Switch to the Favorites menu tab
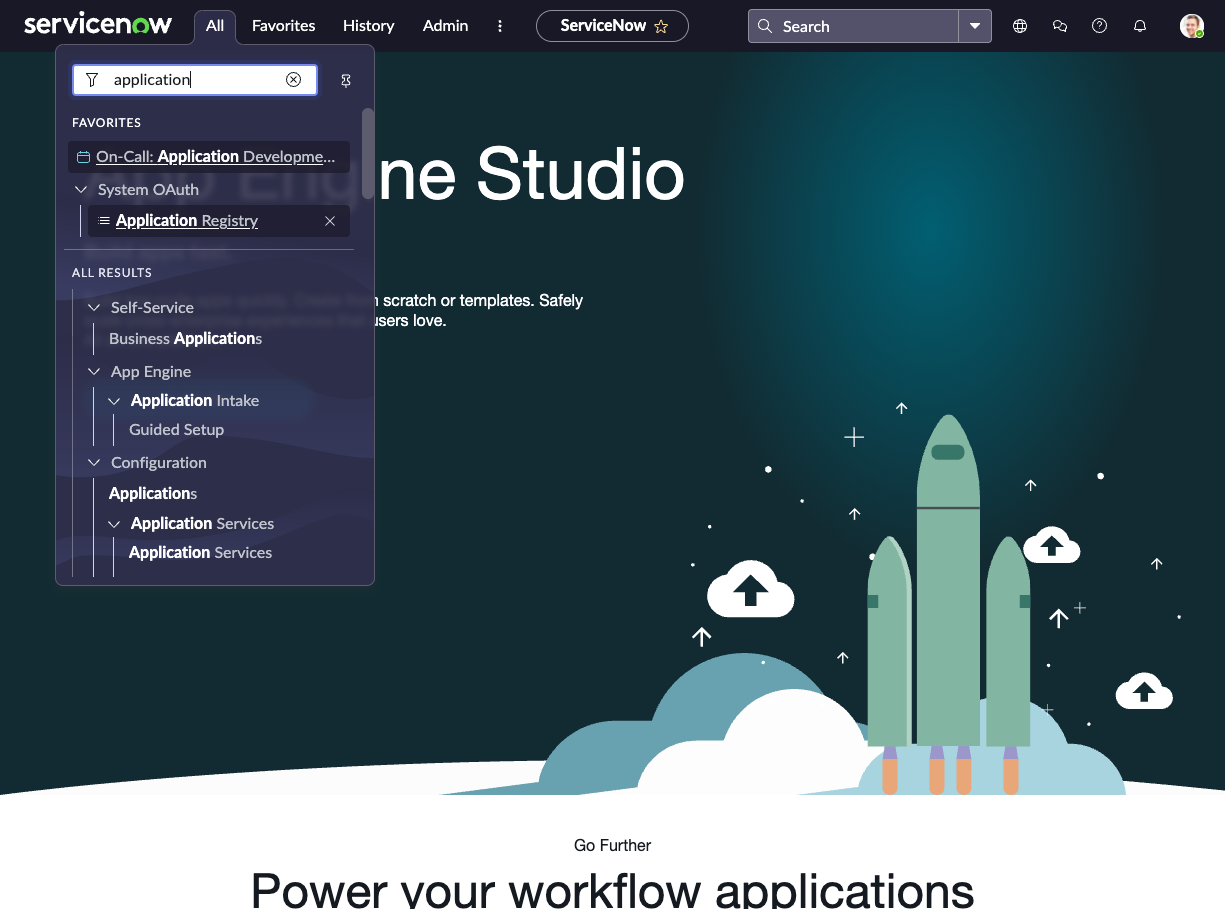1225x909 pixels. [283, 26]
